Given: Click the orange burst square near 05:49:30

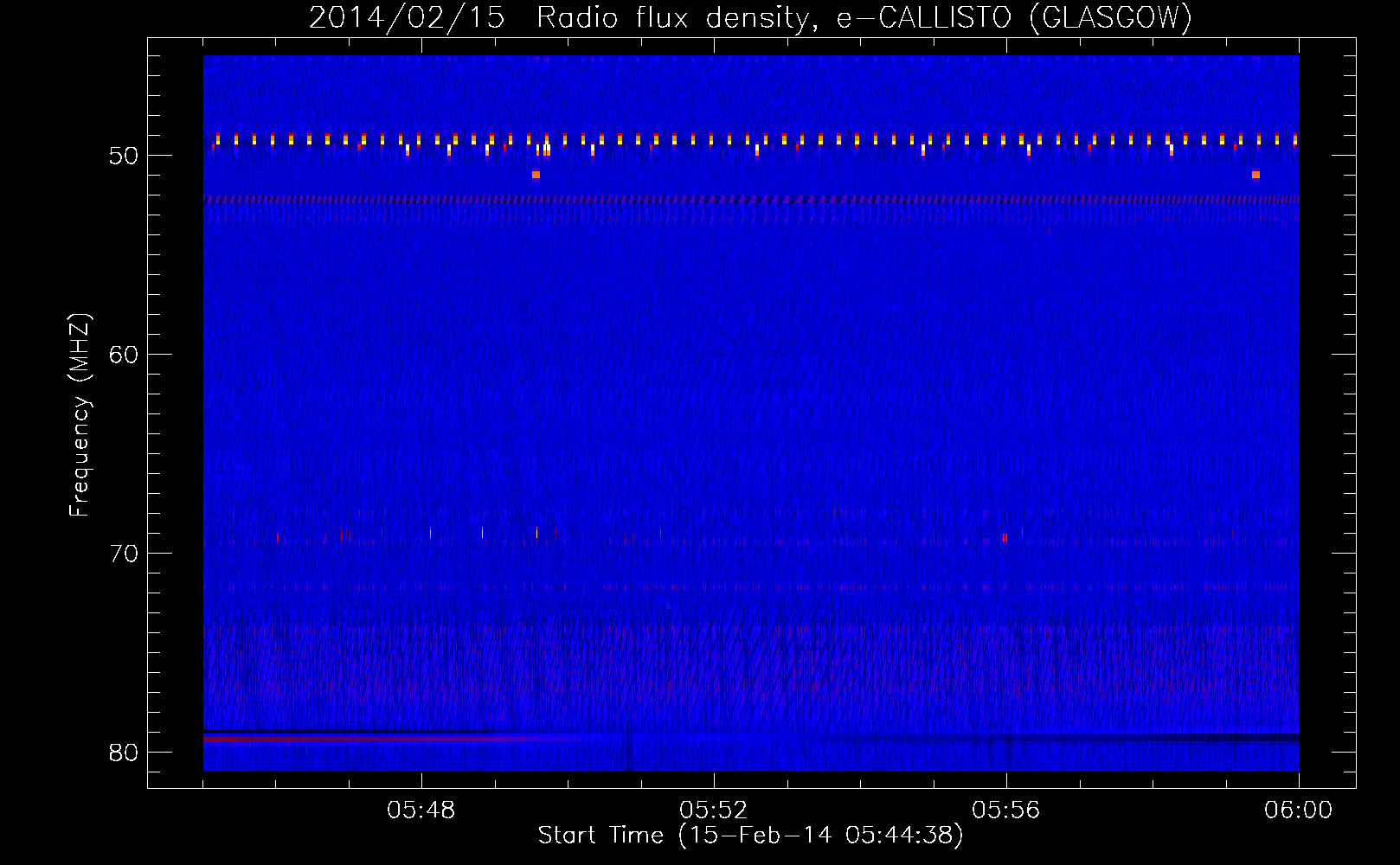Looking at the screenshot, I should click(536, 175).
